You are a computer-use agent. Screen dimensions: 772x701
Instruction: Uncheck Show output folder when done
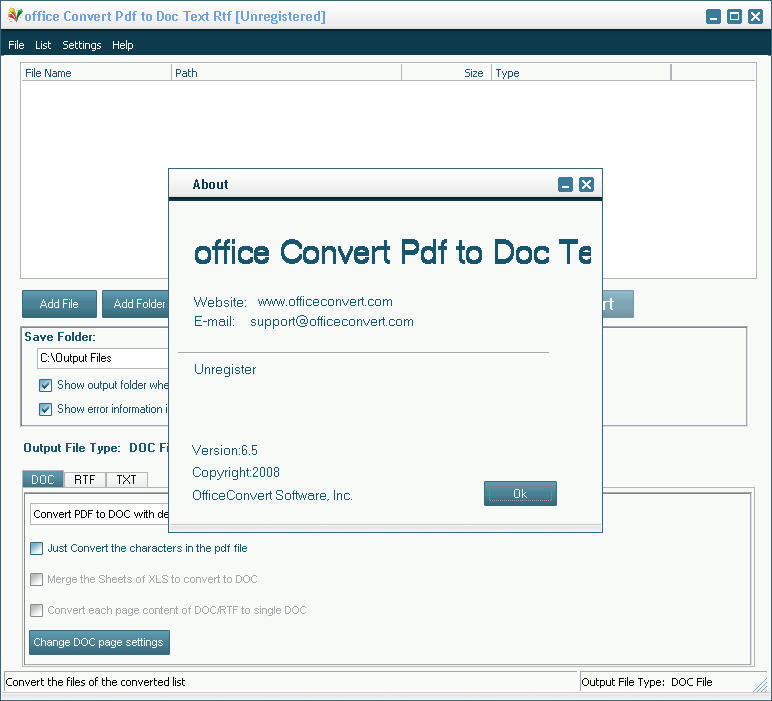click(45, 385)
